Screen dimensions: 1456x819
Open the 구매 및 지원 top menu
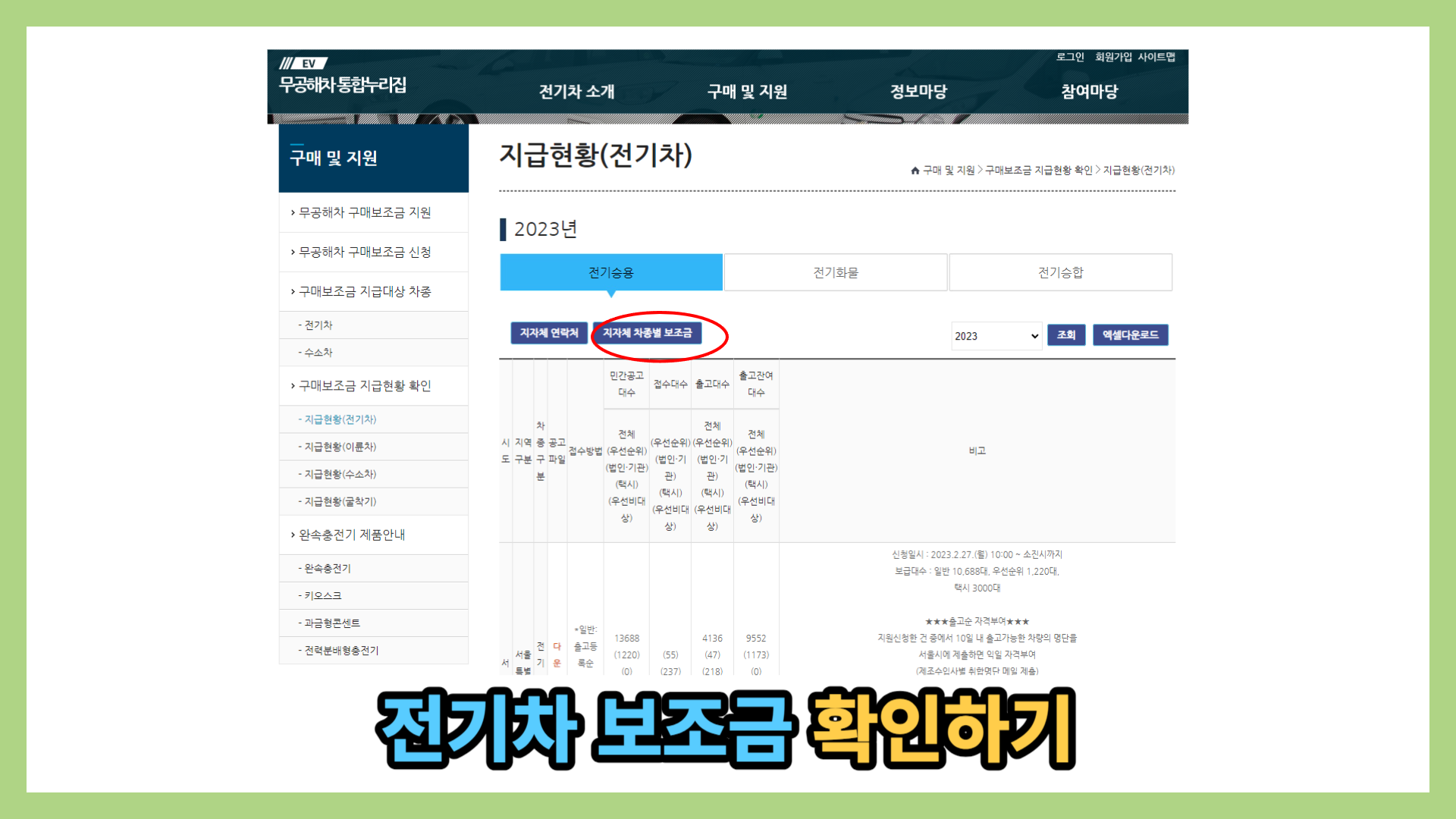pos(747,92)
